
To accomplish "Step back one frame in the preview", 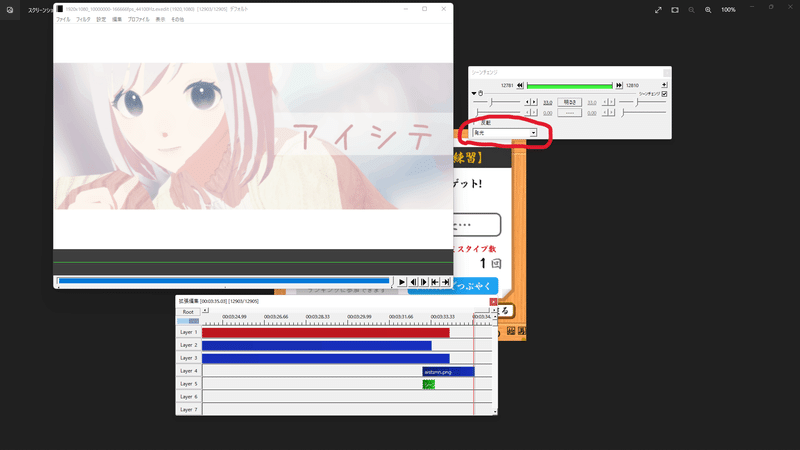I will point(413,282).
